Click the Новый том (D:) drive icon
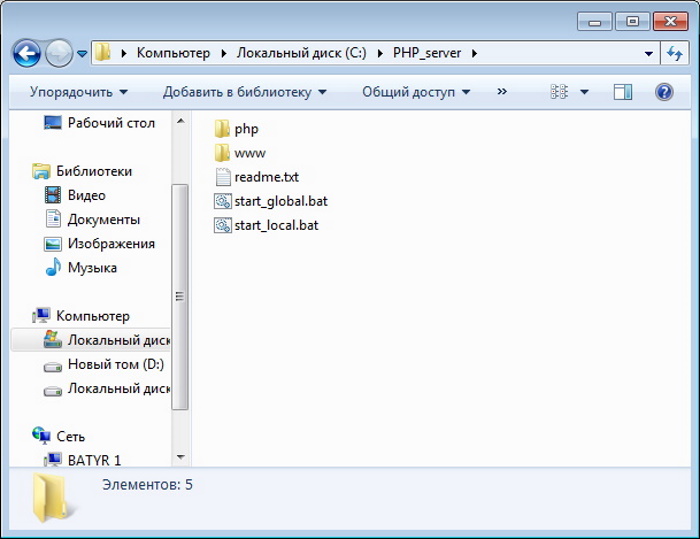The height and width of the screenshot is (539, 700). 53,367
